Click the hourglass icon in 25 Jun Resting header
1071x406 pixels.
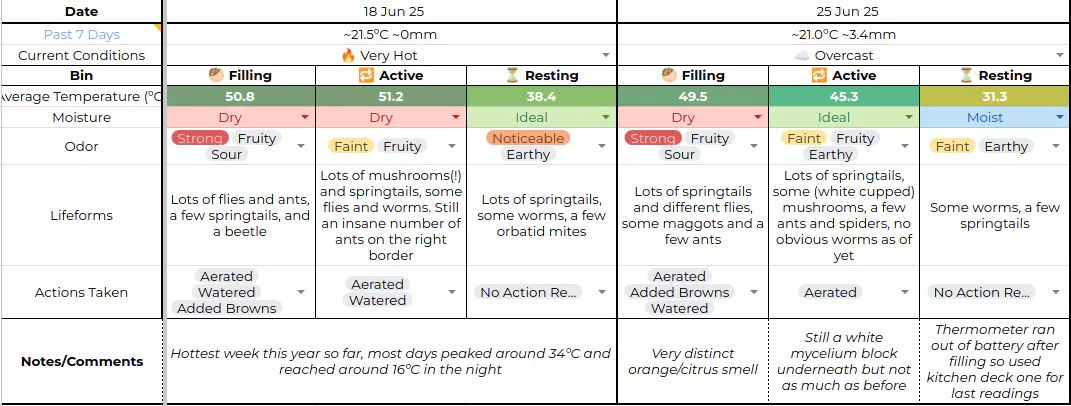tap(966, 75)
